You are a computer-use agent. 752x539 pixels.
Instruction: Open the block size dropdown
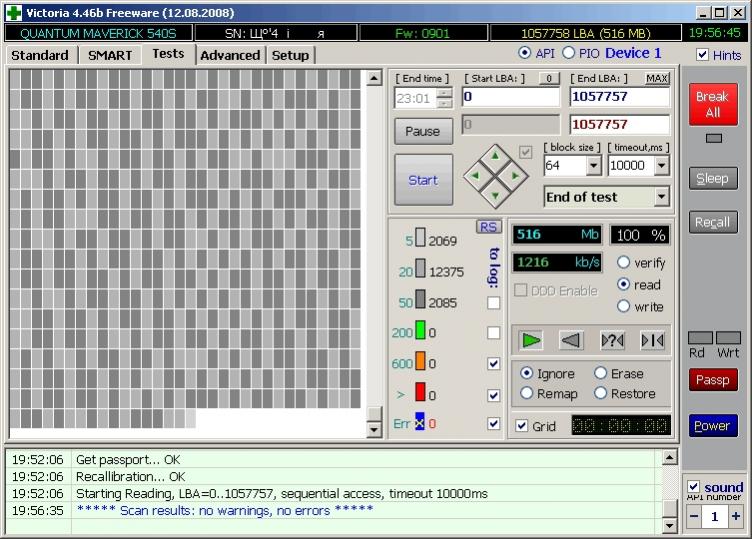593,166
